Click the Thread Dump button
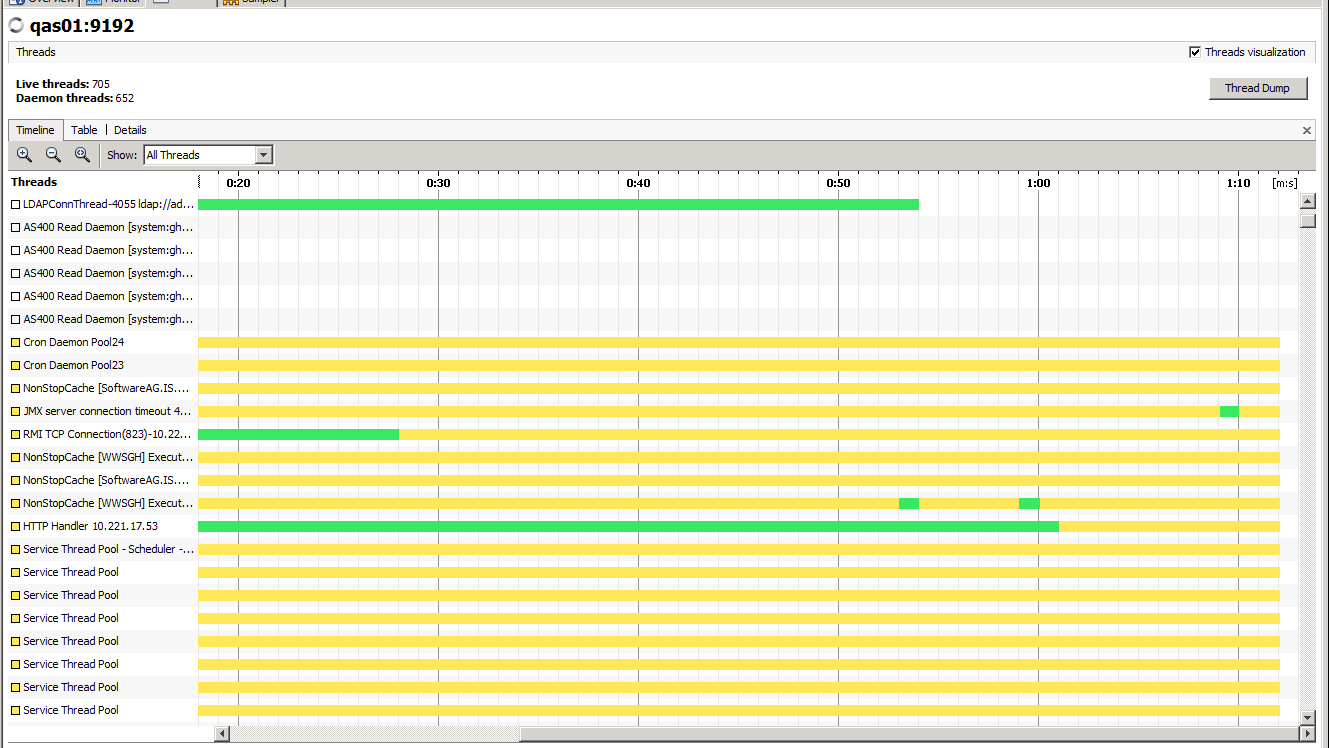Screen dimensions: 1329x748 coord(1257,88)
